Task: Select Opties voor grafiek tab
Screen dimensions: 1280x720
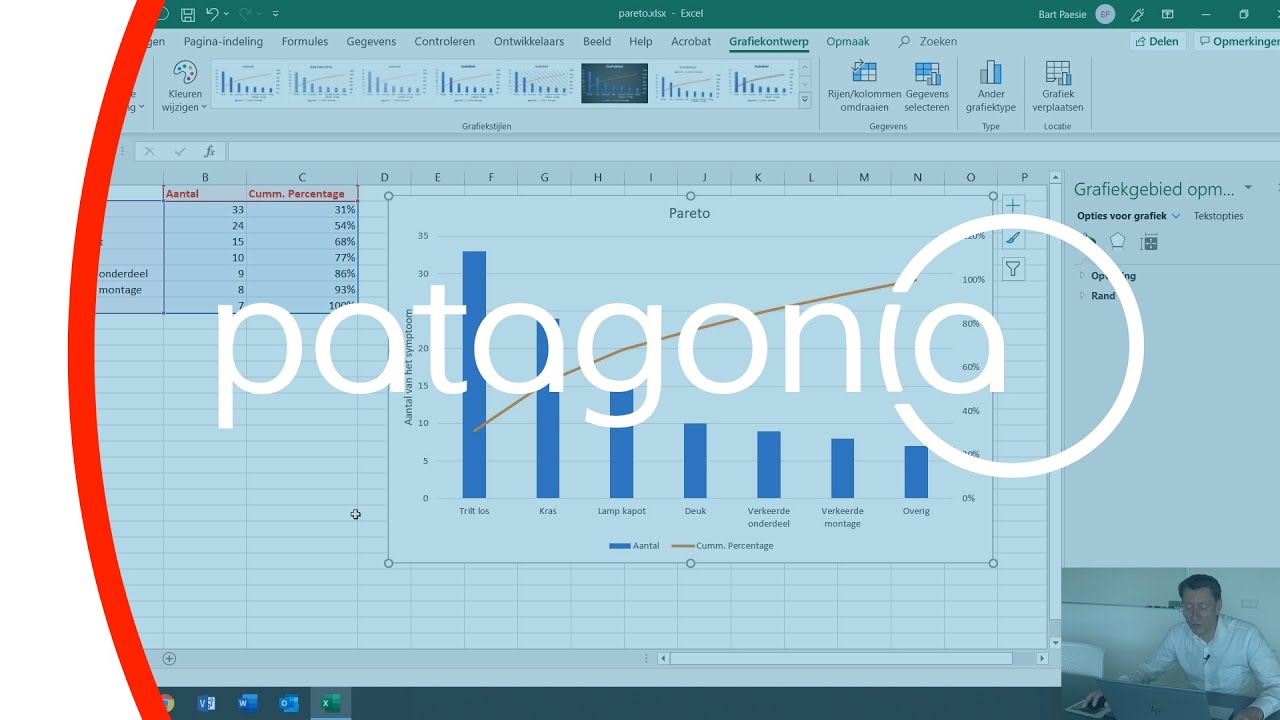Action: point(1122,216)
